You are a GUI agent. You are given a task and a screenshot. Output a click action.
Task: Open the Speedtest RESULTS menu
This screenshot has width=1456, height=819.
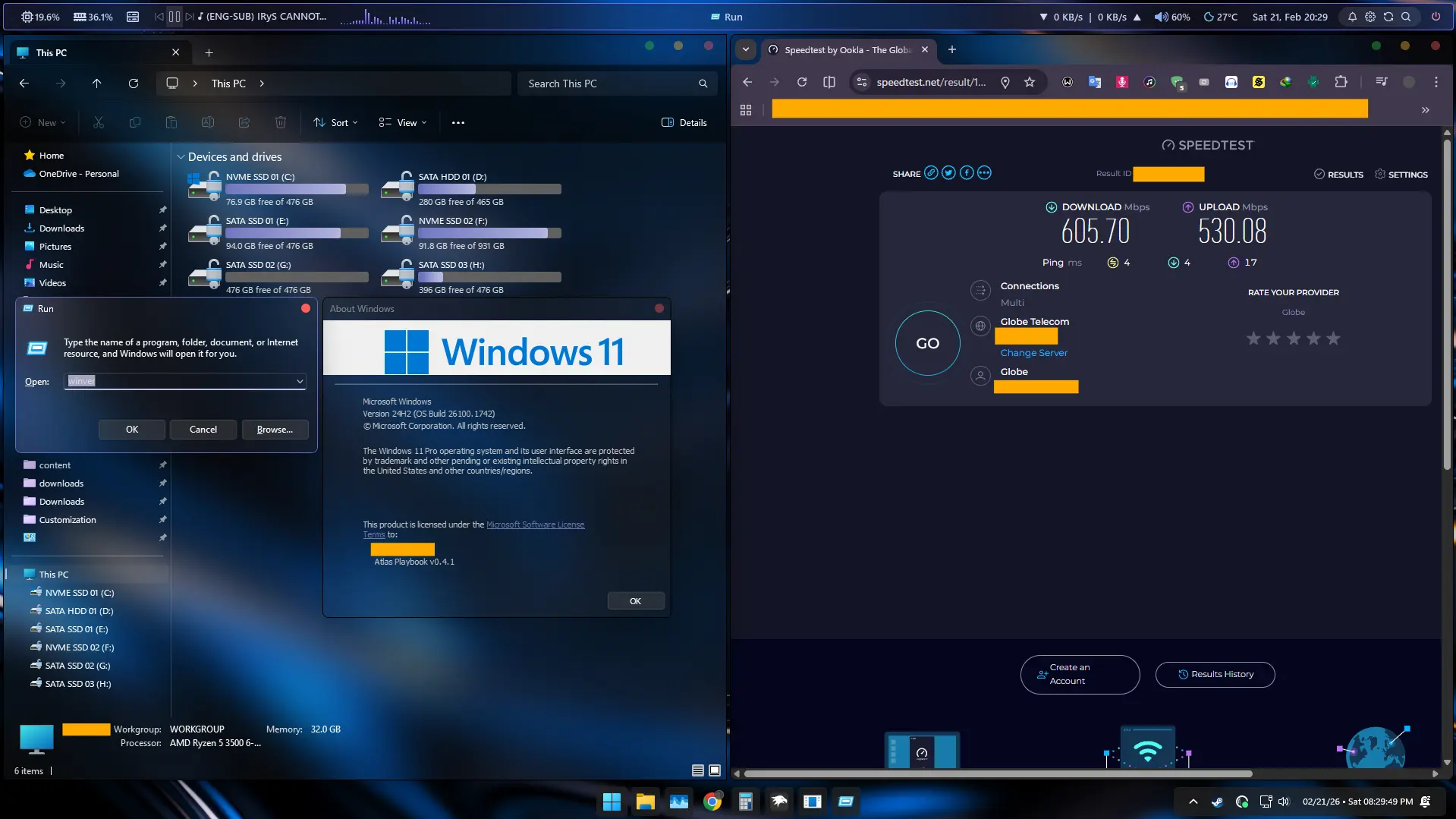1338,175
